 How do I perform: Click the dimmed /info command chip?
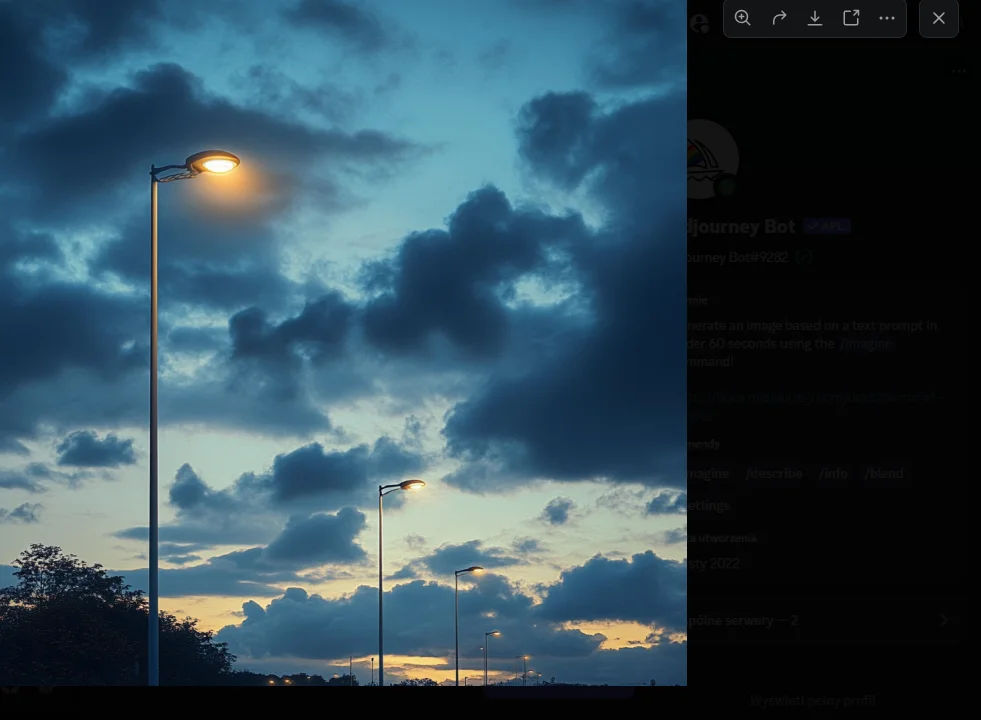(x=833, y=474)
